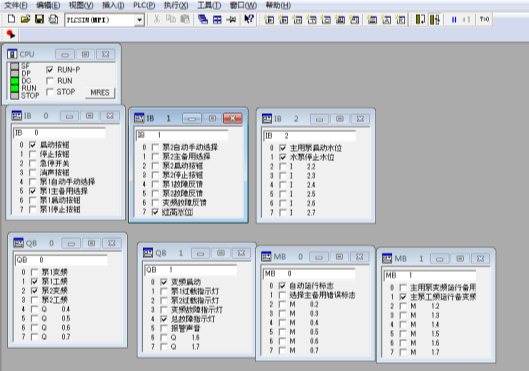Toggle bit 5 泵1主备用选择 in IB 0
This screenshot has height=371, width=529.
pos(32,191)
